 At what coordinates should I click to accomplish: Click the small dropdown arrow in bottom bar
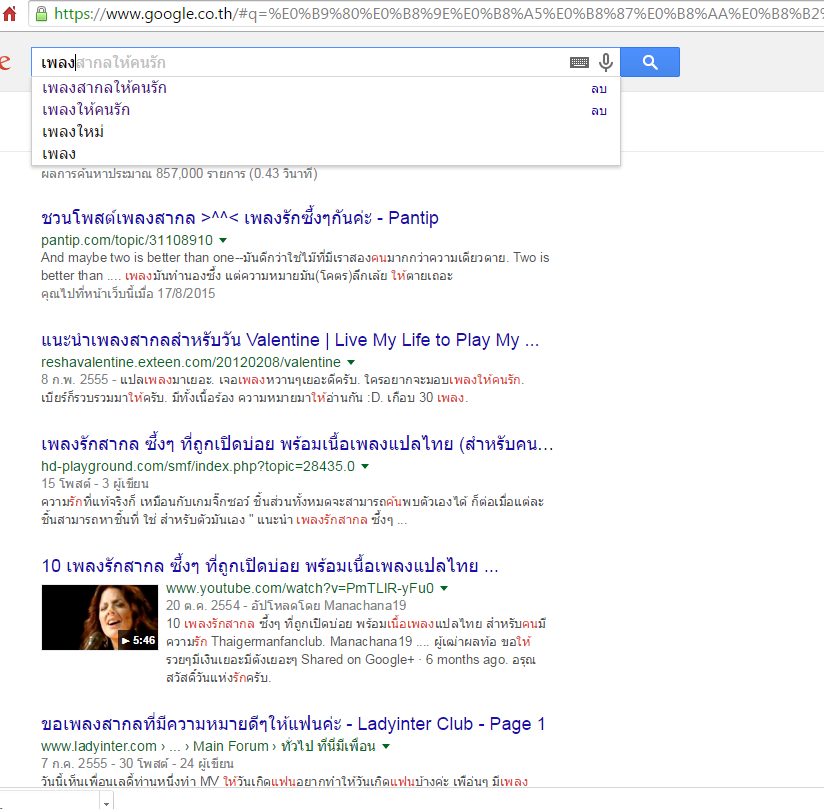click(107, 803)
